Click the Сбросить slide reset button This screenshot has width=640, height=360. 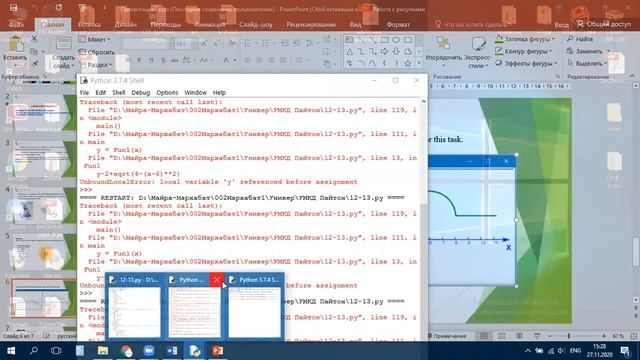(x=97, y=52)
